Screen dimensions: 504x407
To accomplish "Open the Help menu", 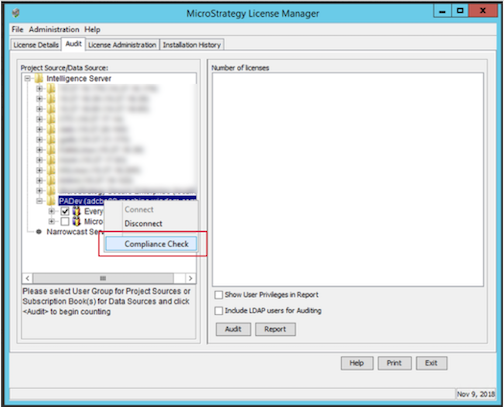I will 92,29.
